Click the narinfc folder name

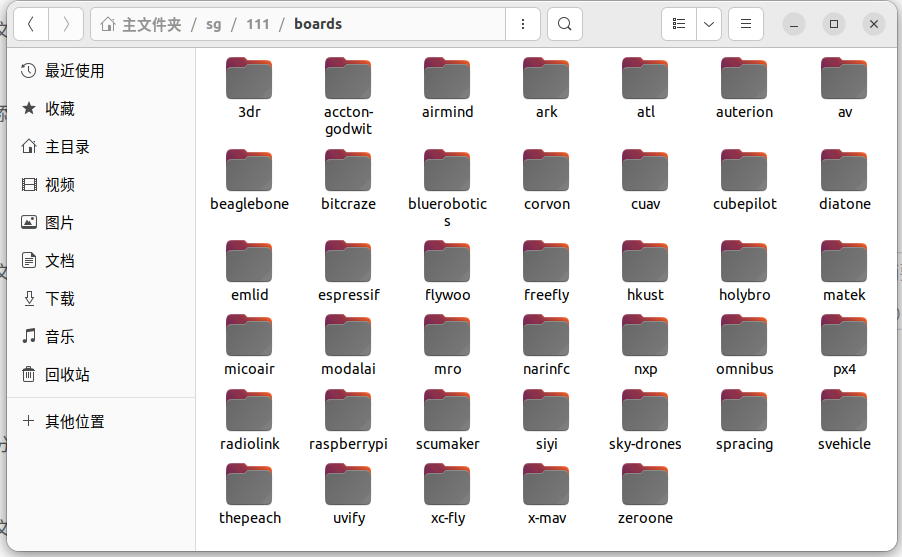[x=546, y=369]
